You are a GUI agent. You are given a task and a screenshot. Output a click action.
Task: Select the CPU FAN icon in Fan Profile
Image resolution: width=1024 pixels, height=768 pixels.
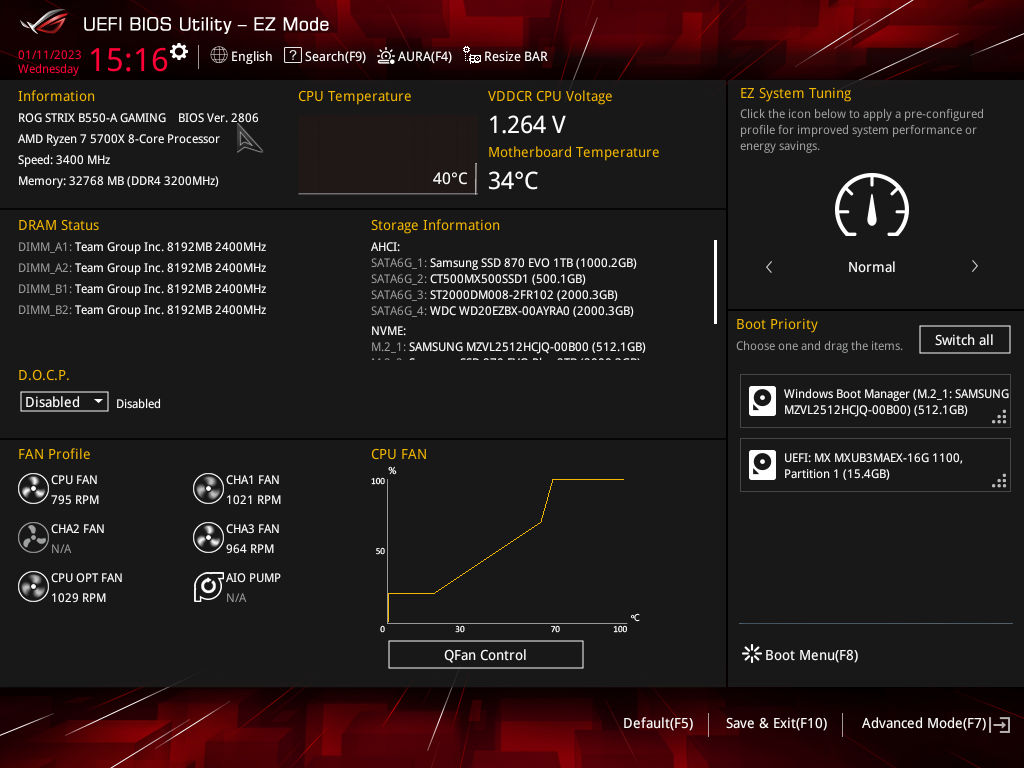[x=33, y=488]
